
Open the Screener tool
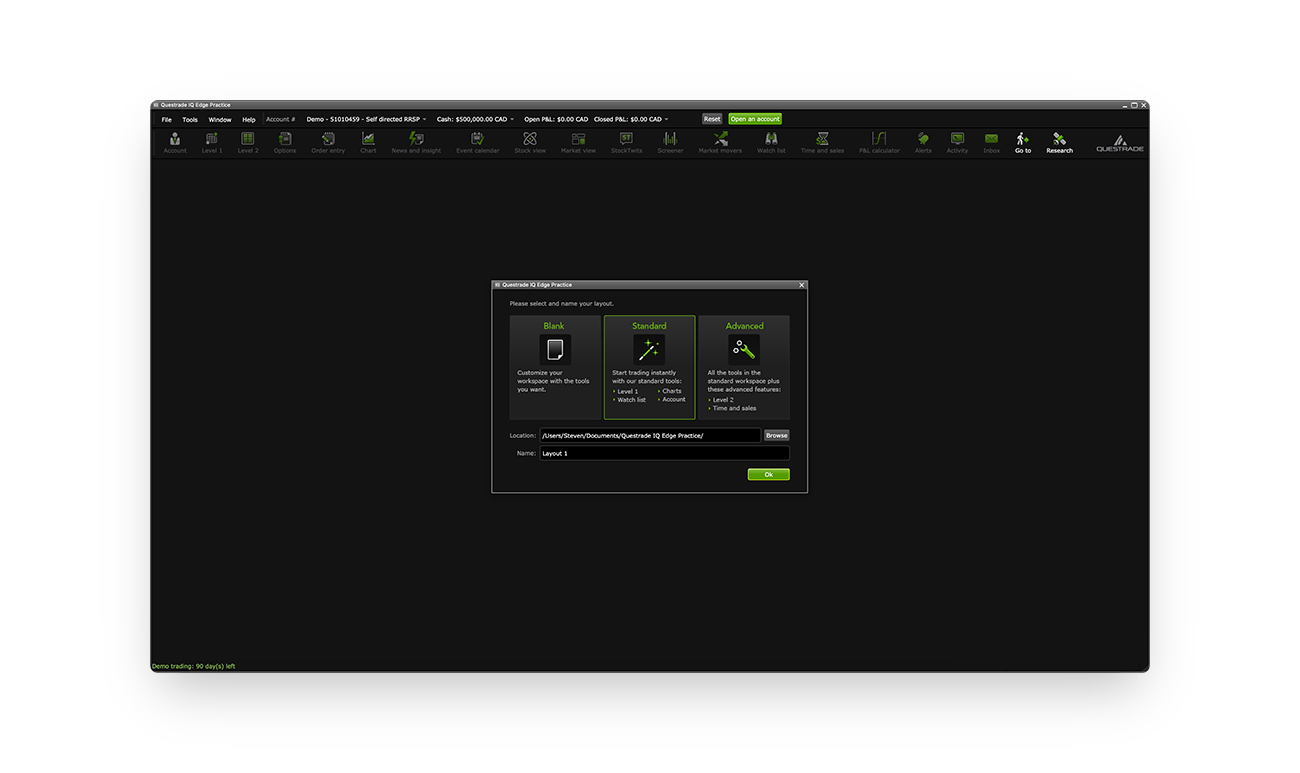(670, 142)
